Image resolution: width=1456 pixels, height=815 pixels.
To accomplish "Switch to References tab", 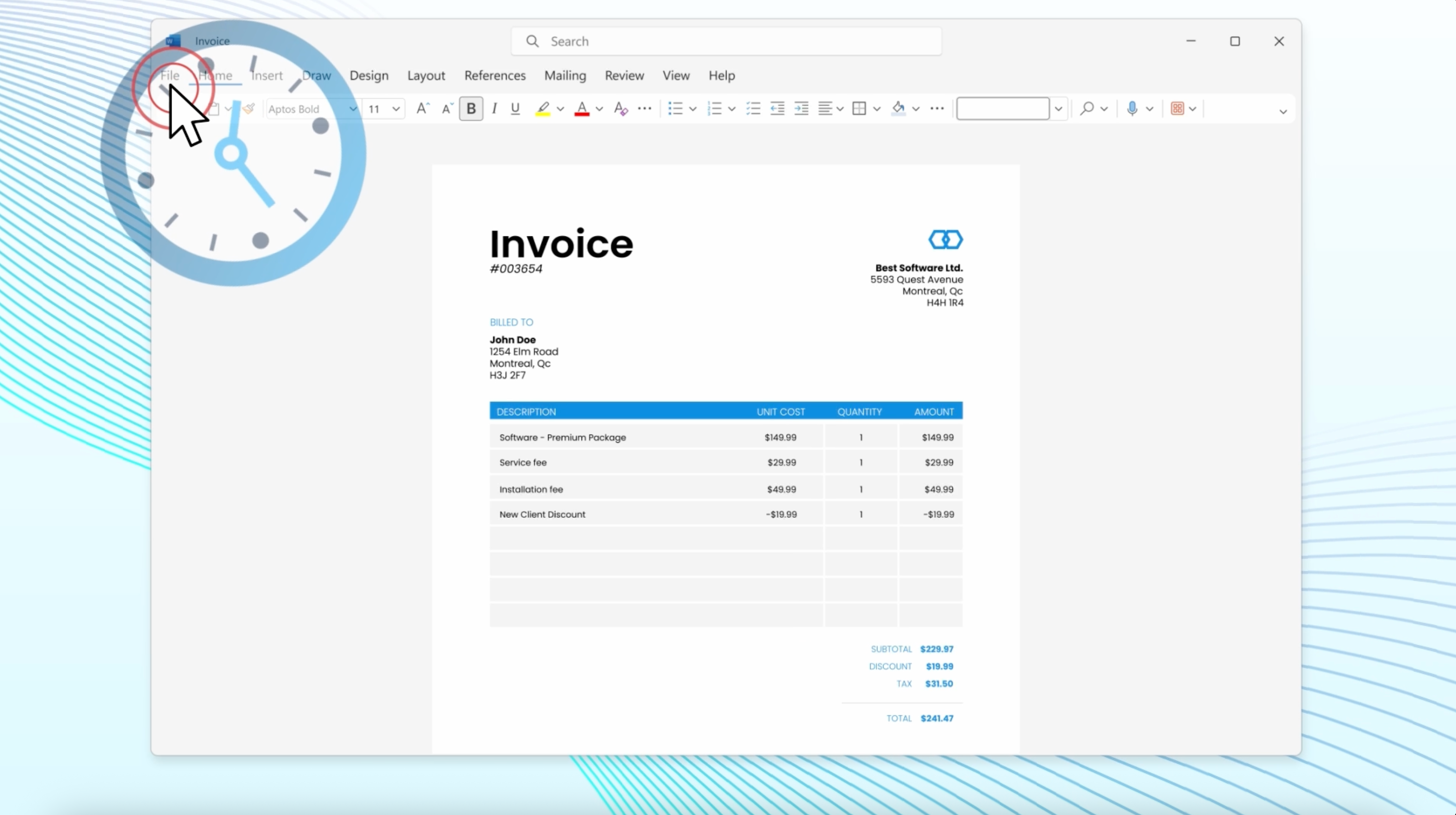I will pos(495,75).
